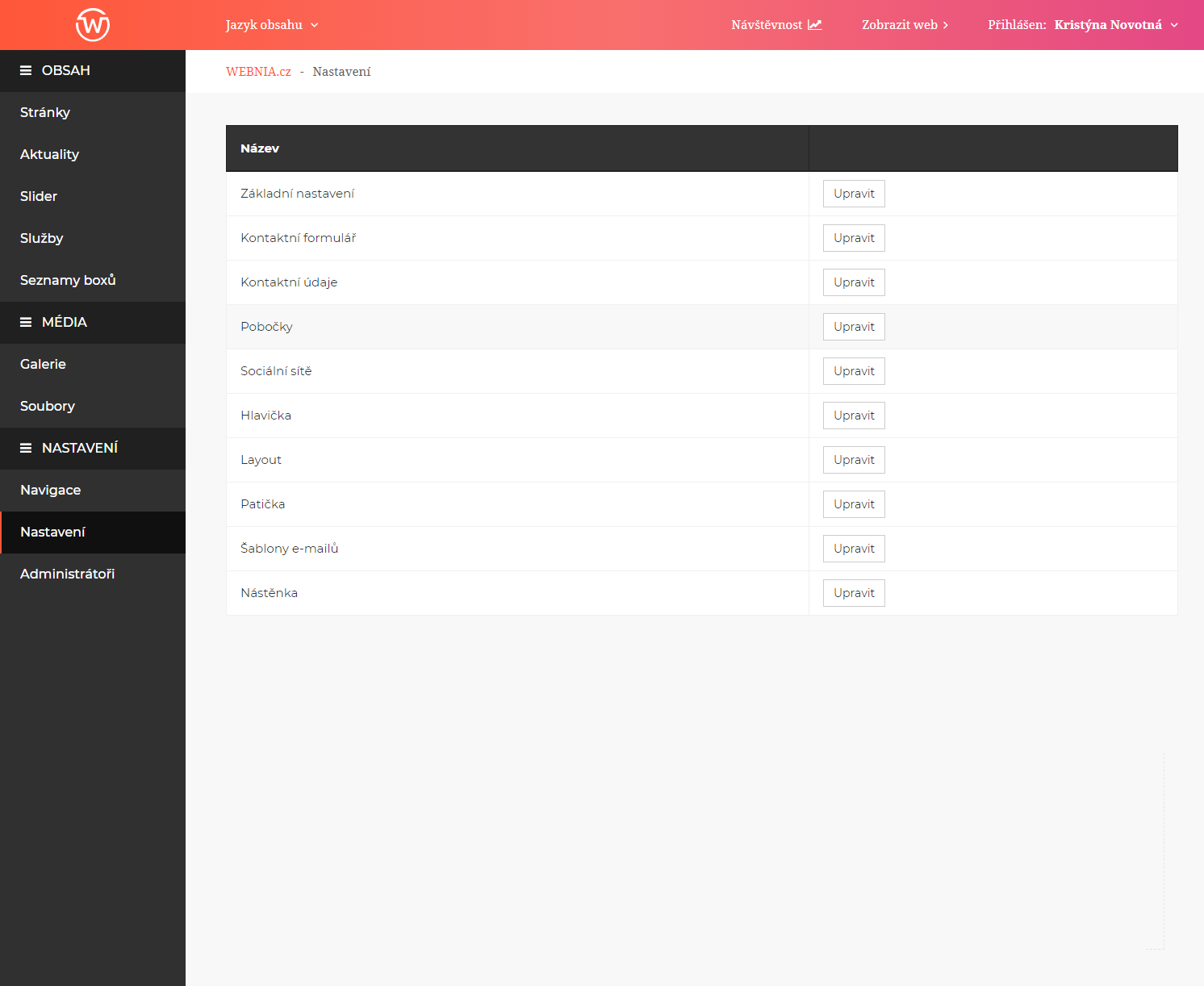1204x986 pixels.
Task: Open Seznamy boxů sidebar item
Action: tap(93, 281)
